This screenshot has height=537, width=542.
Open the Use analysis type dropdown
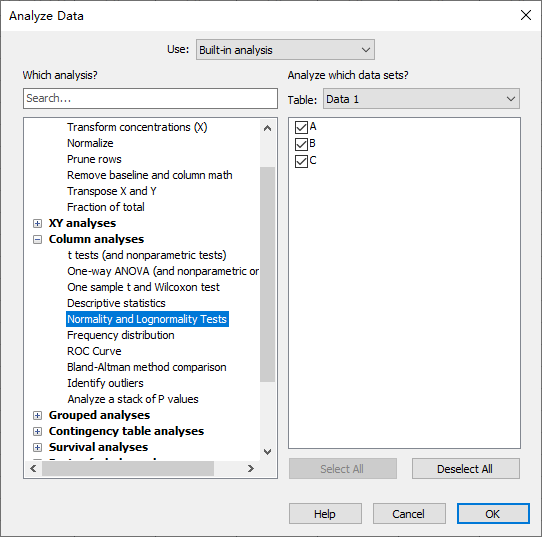click(x=285, y=50)
